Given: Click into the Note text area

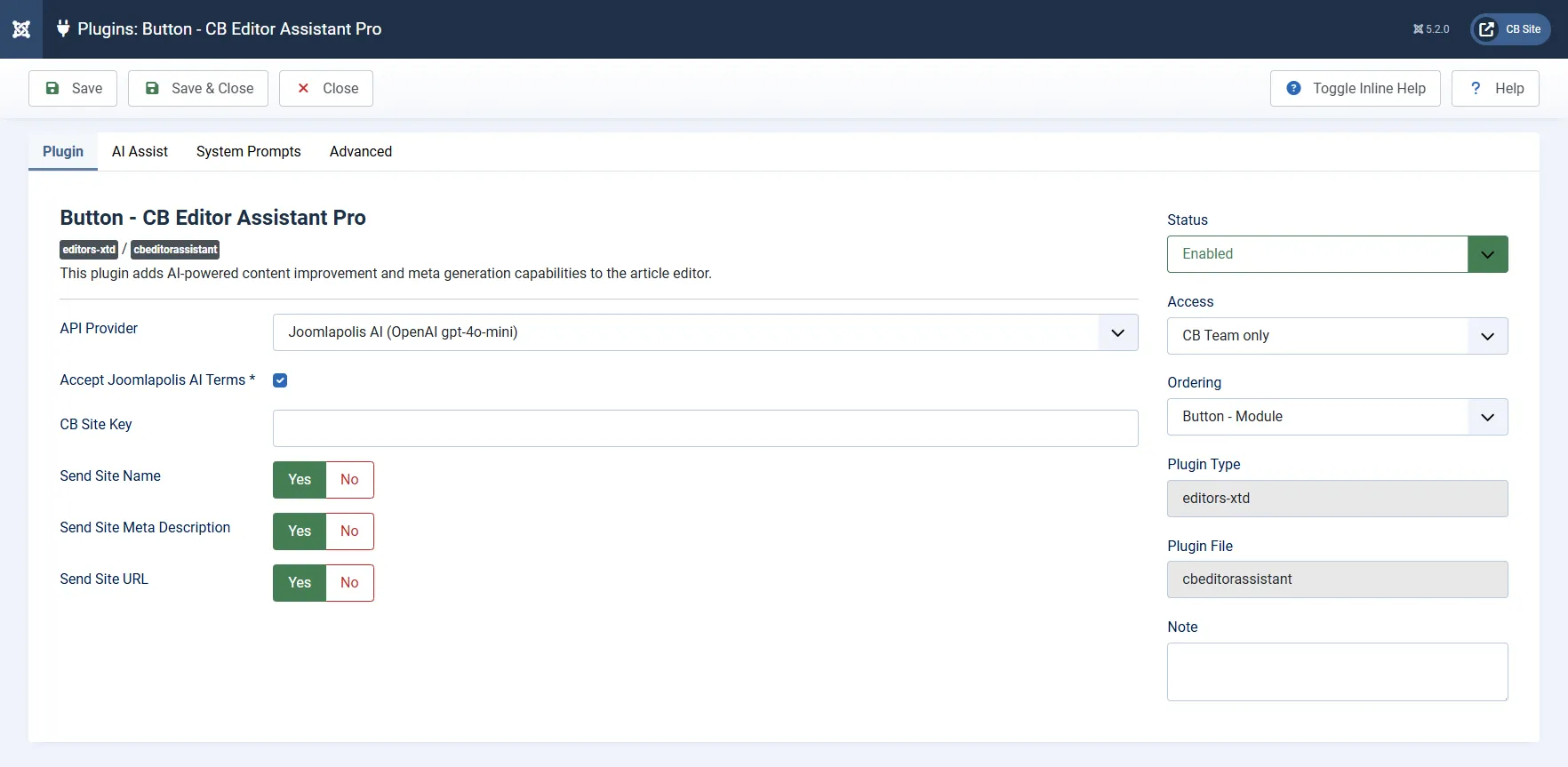Looking at the screenshot, I should point(1338,672).
